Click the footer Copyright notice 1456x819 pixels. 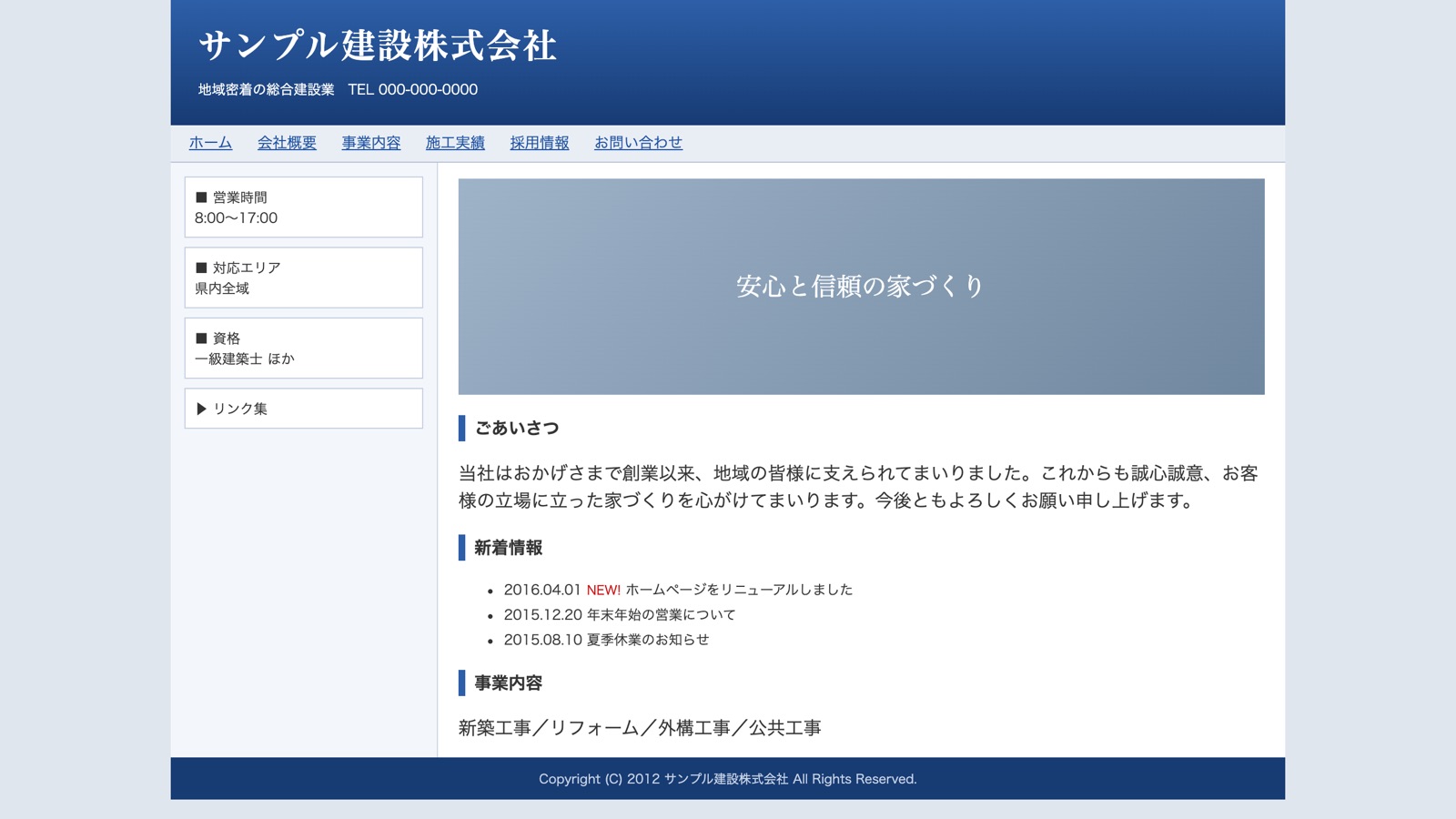(x=728, y=779)
